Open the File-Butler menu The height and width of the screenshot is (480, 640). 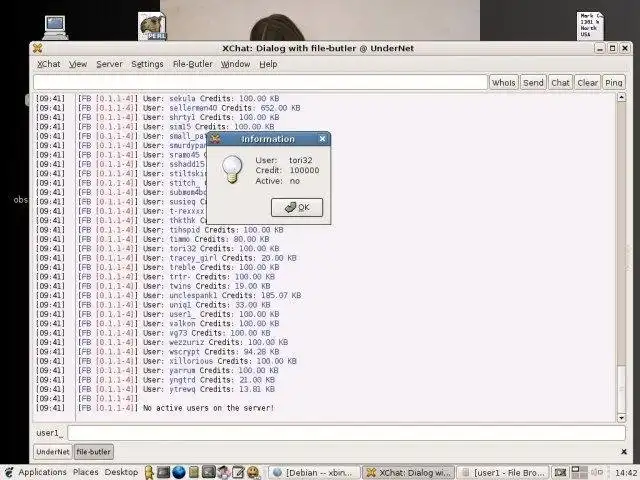(192, 64)
